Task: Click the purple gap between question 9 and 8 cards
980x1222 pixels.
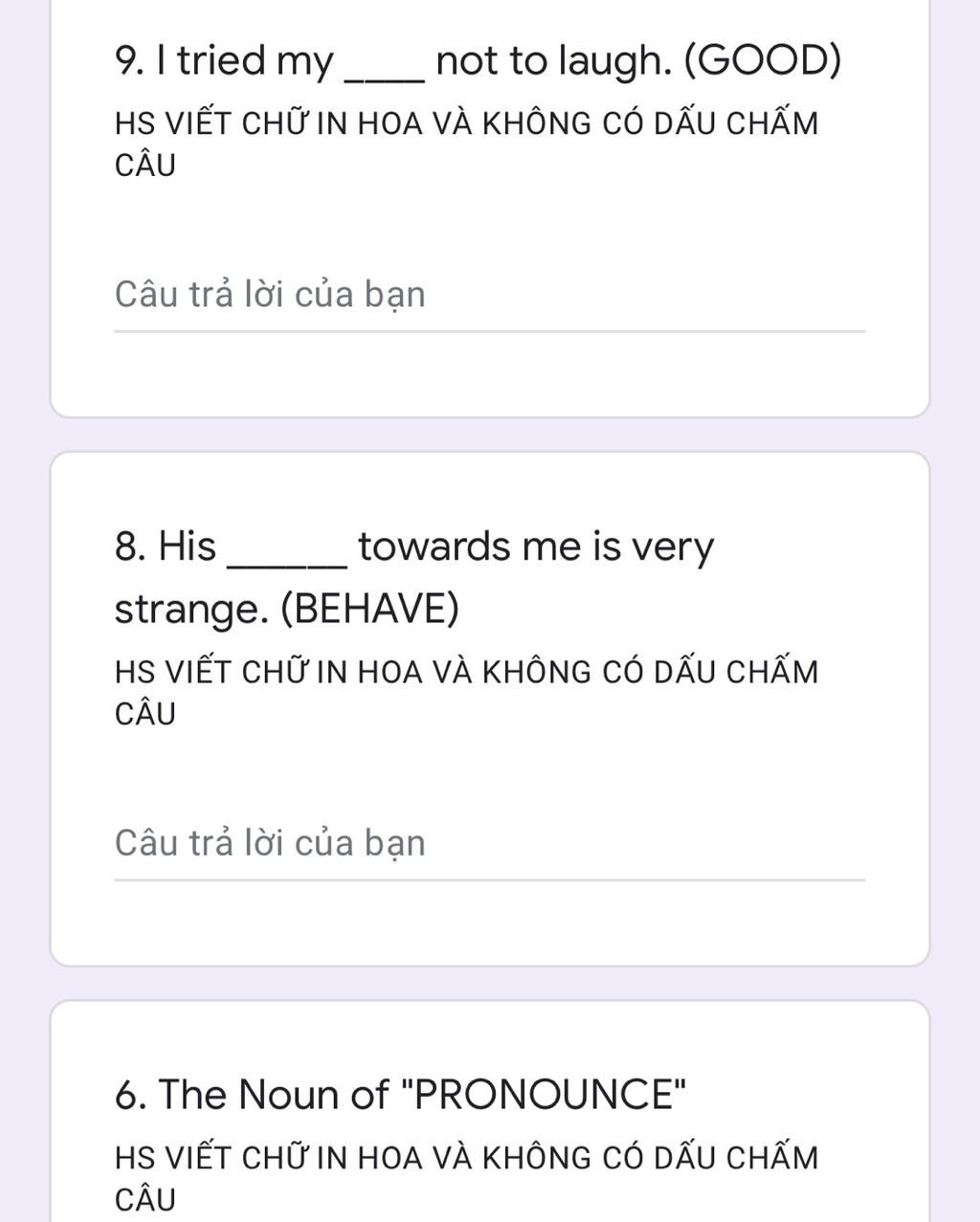Action: coord(489,434)
